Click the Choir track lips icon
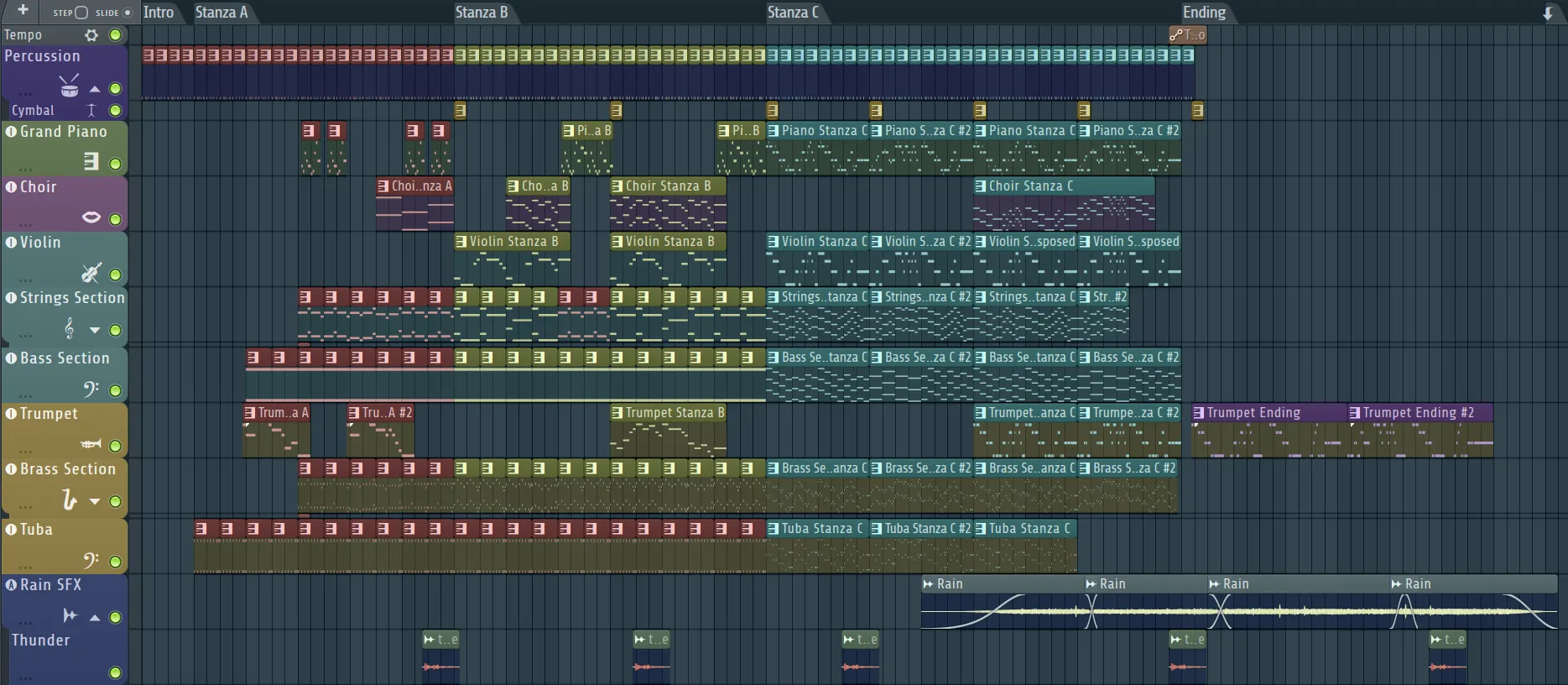 [x=91, y=217]
